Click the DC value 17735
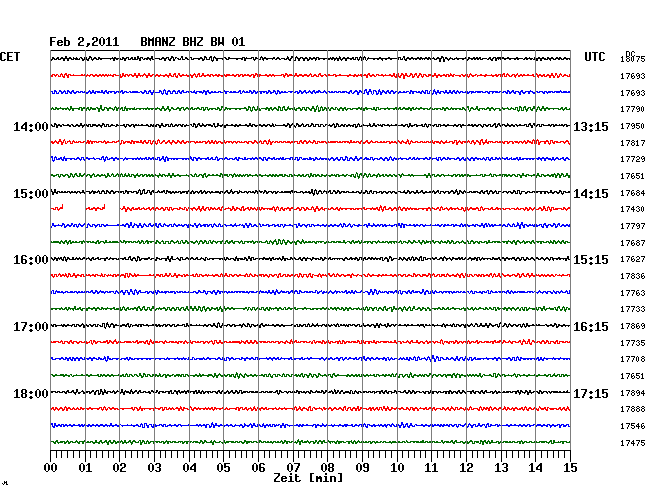Screen dimensions: 650x494 tap(633, 343)
